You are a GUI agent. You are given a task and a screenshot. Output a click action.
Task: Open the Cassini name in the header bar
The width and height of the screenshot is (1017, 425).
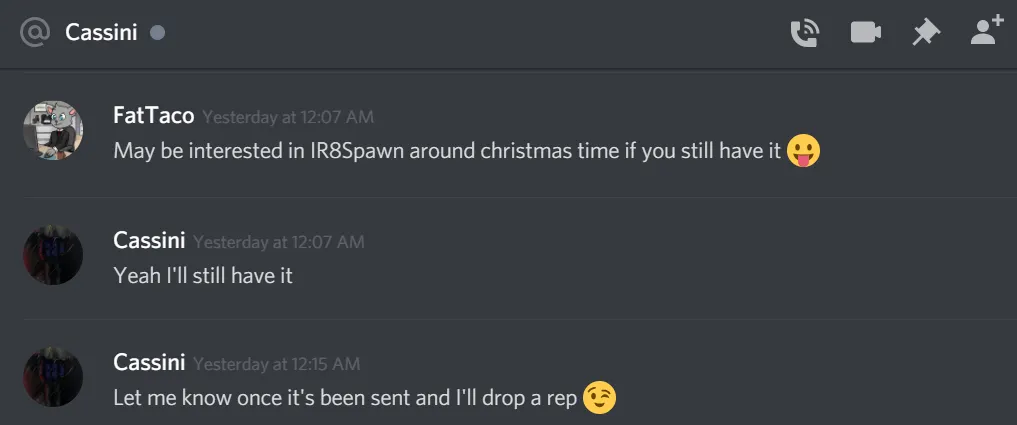(x=101, y=32)
